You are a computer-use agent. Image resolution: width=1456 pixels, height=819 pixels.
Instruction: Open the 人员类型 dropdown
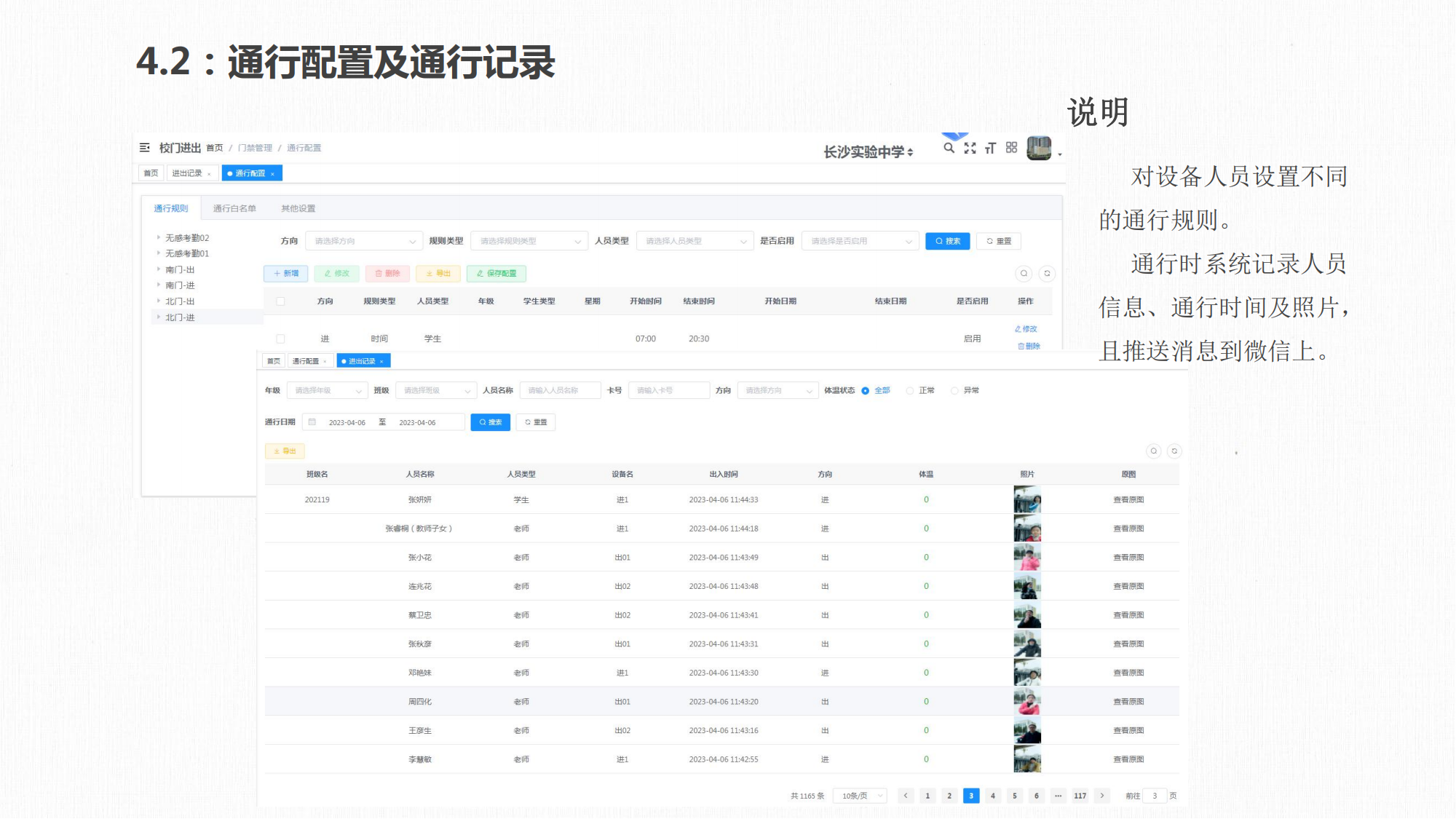coord(695,241)
